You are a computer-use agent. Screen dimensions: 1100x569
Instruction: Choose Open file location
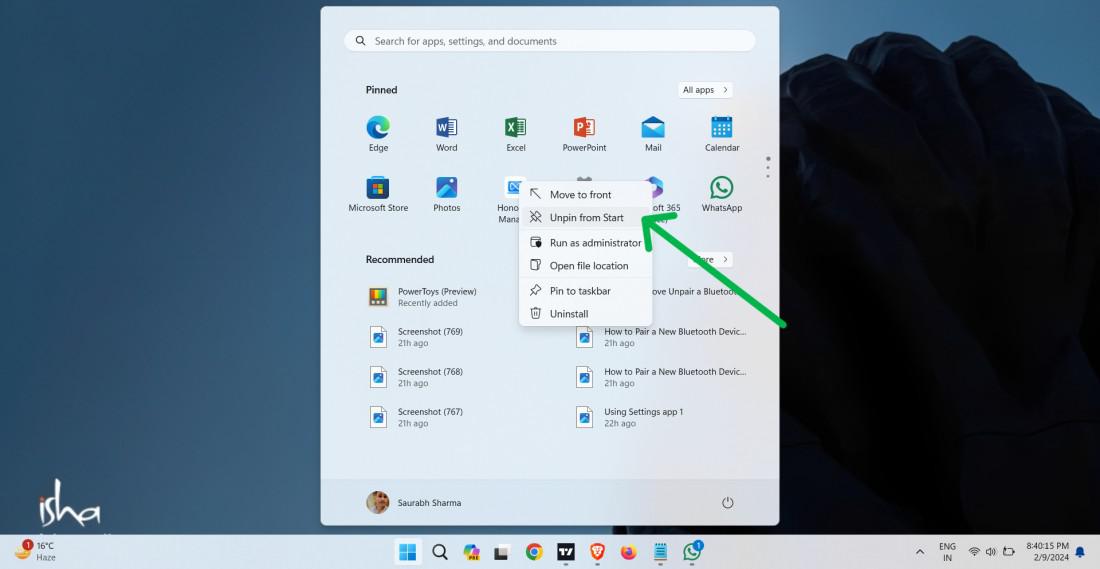tap(586, 265)
